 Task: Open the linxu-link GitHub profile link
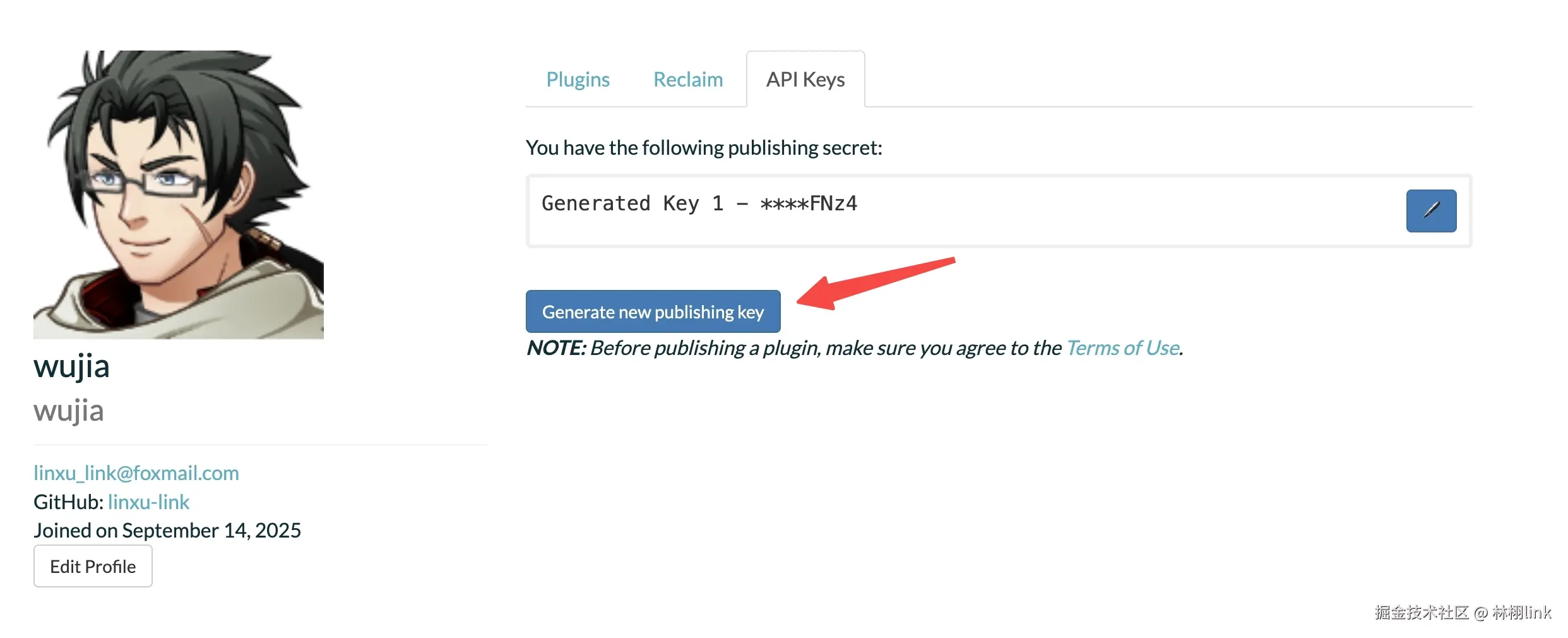(148, 502)
